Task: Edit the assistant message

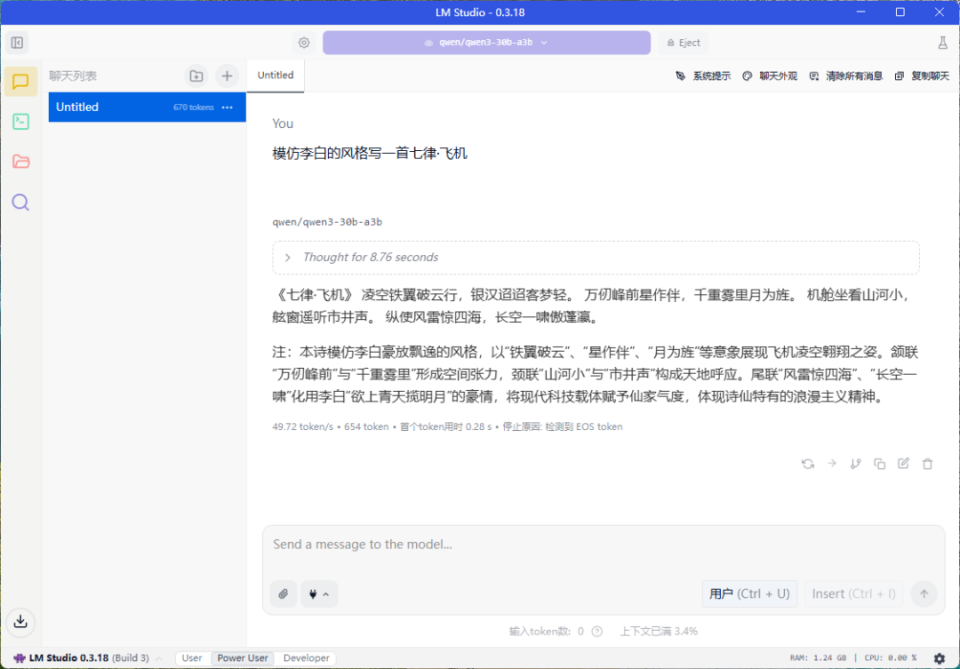Action: [x=903, y=464]
